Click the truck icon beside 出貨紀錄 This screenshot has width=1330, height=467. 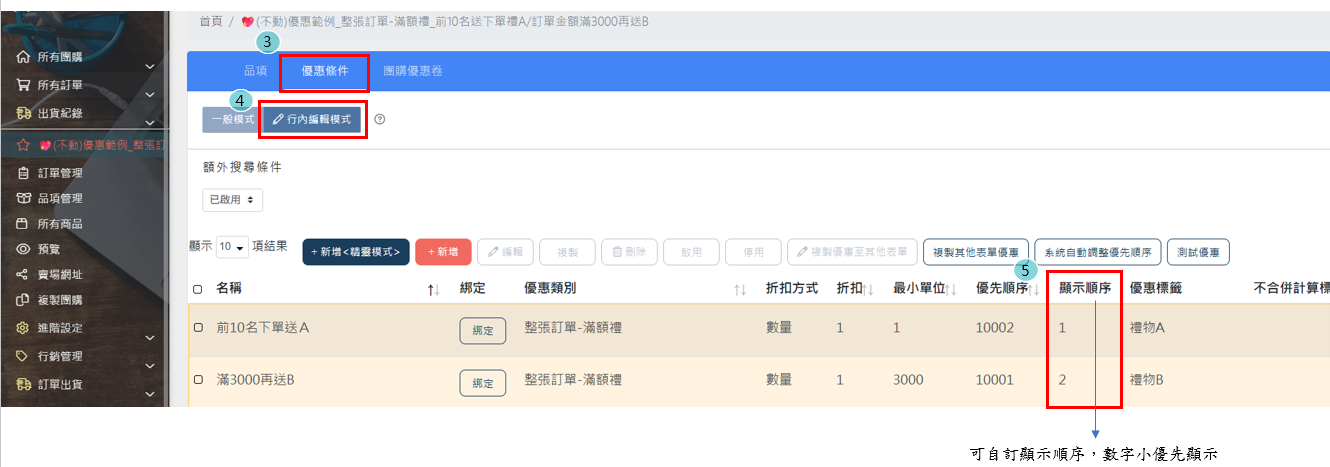23,113
